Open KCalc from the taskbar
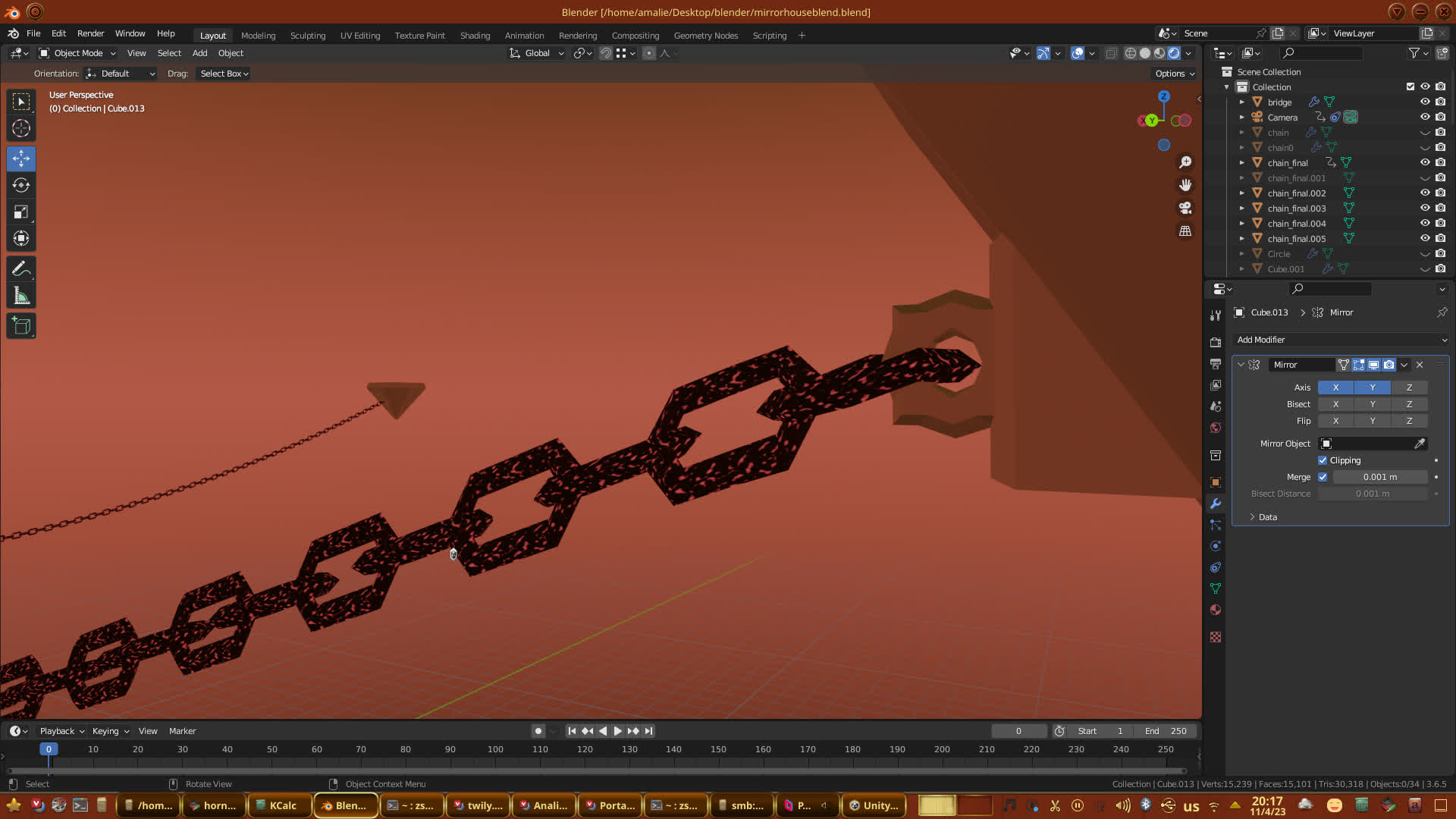The height and width of the screenshot is (819, 1456). click(279, 805)
